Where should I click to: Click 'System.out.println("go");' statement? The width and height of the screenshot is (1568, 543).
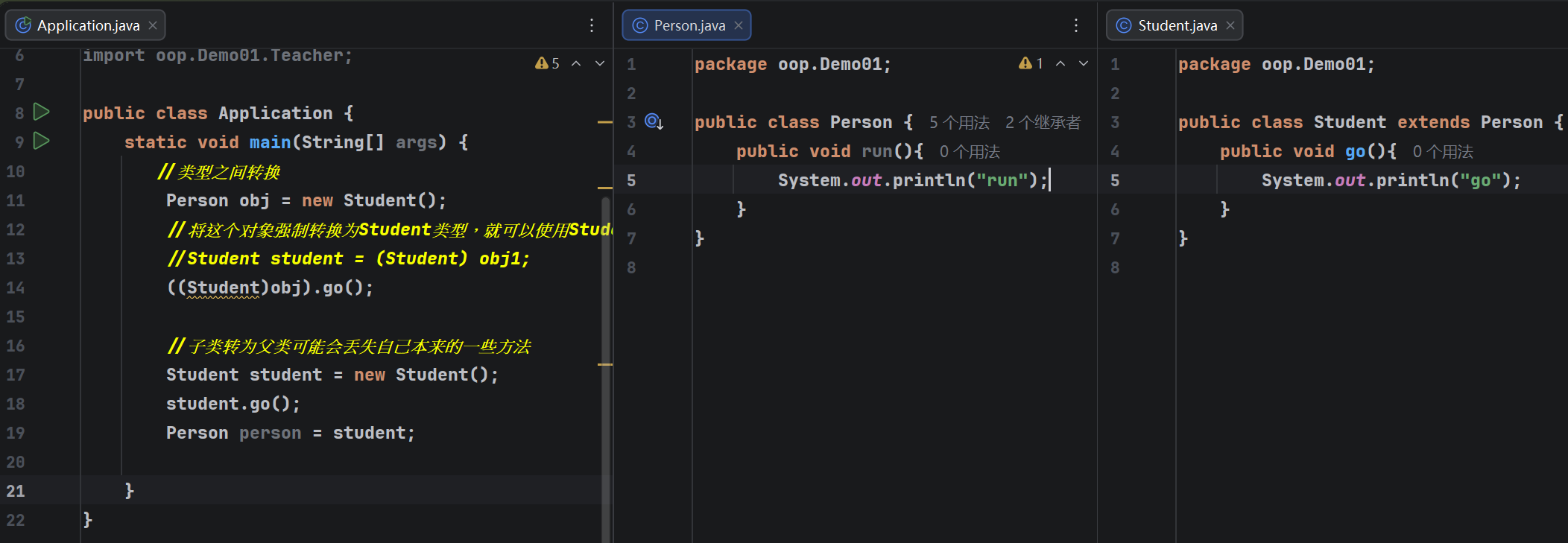(x=1391, y=180)
